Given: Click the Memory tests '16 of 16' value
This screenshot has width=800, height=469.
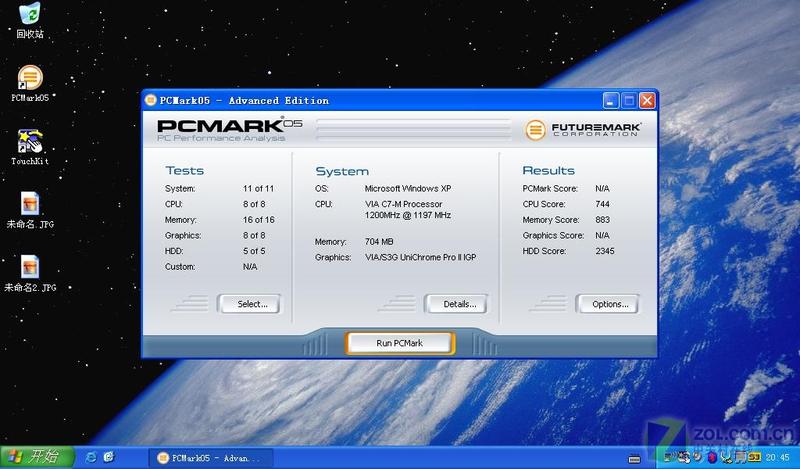Looking at the screenshot, I should click(258, 219).
